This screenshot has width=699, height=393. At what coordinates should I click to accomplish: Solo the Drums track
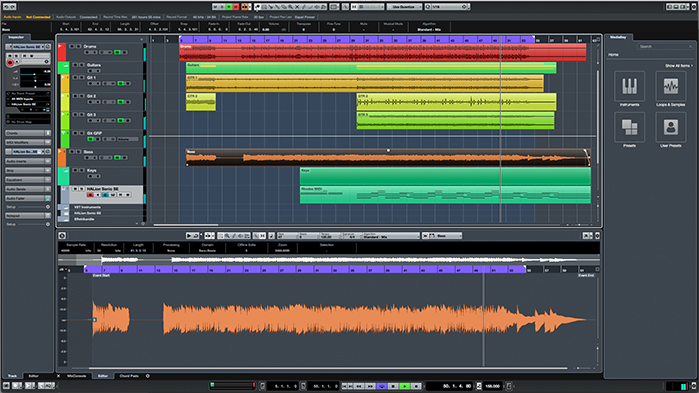(x=78, y=46)
